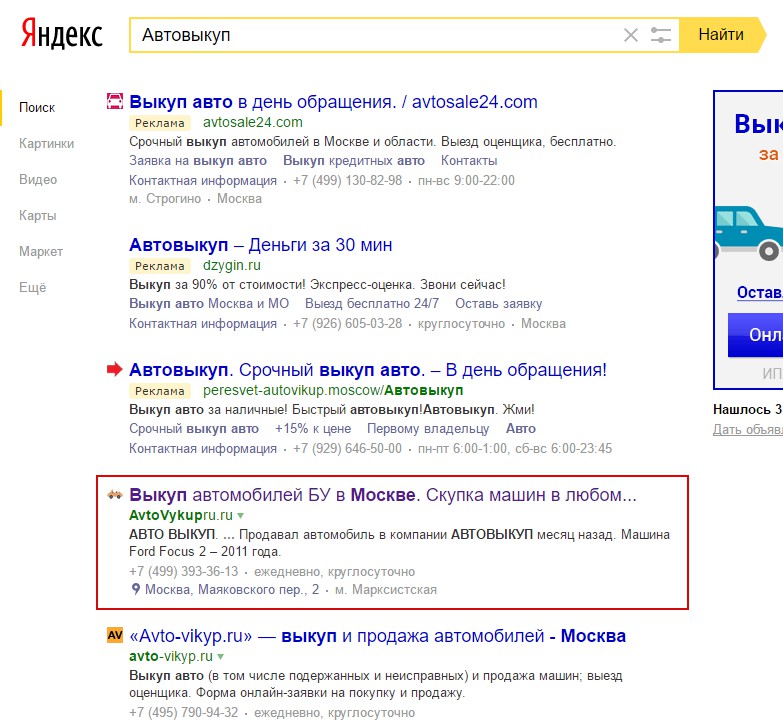This screenshot has height=723, width=783.
Task: Open avtosale24 Контакты sitelink
Action: [x=469, y=161]
